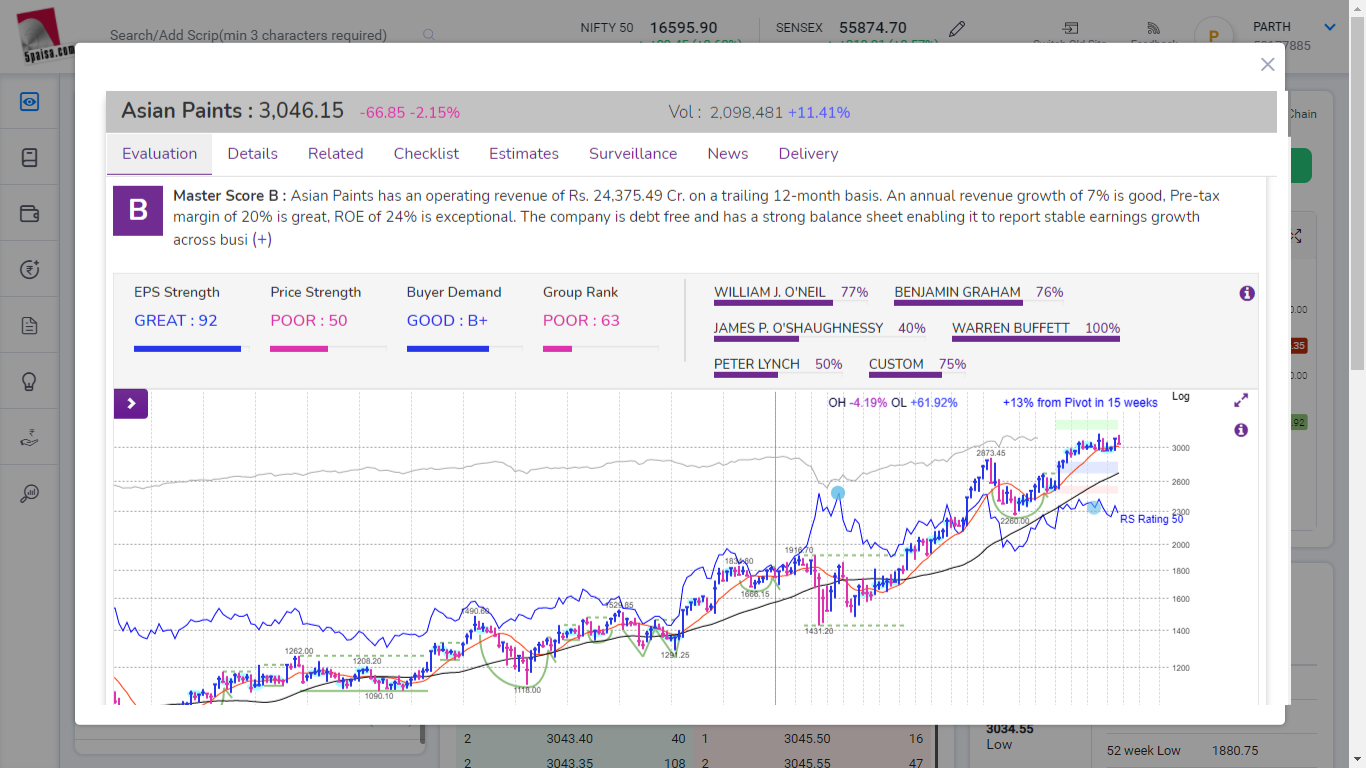Click the info icon beside guru scores

pyautogui.click(x=1247, y=293)
